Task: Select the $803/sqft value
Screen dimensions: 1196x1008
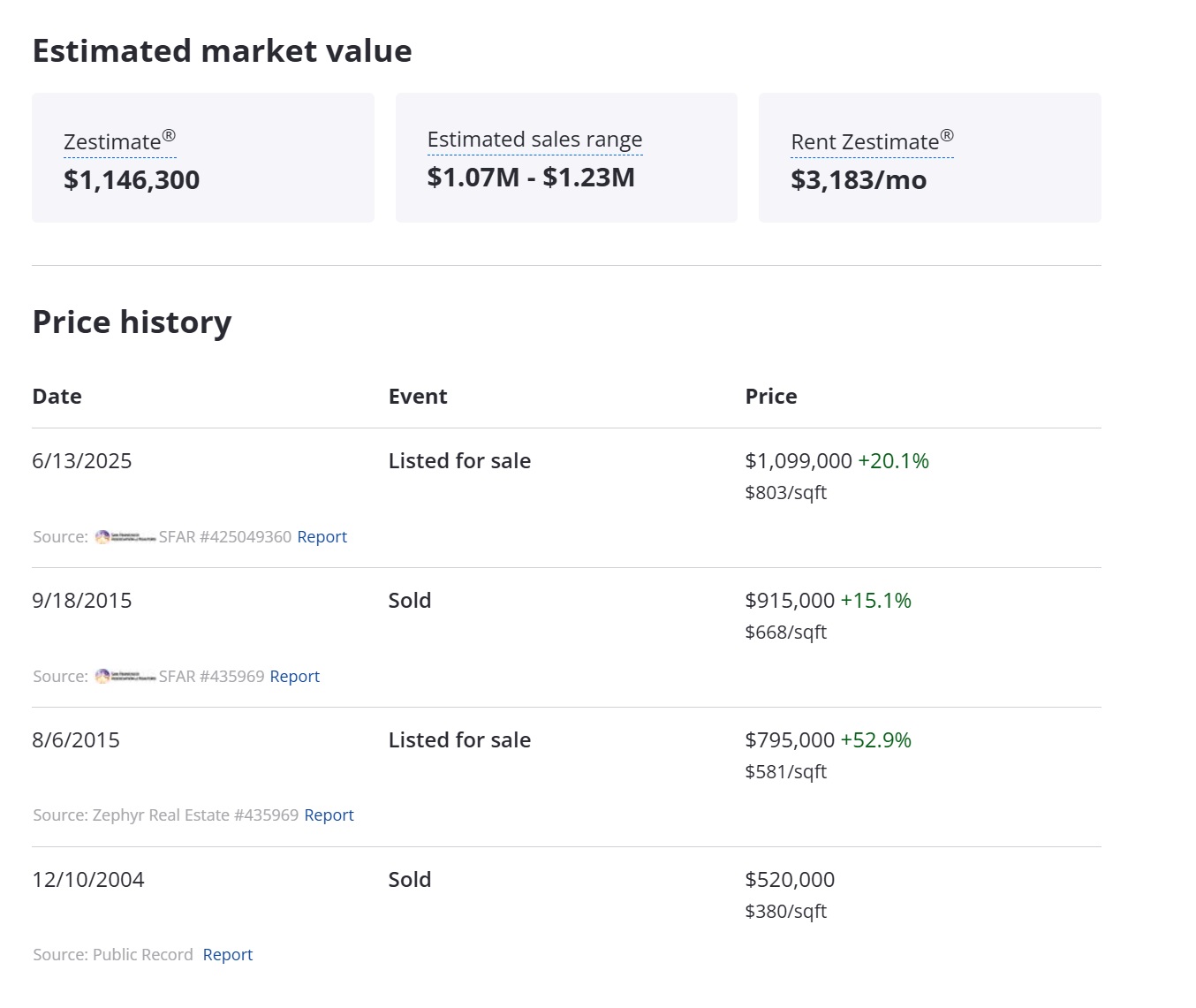Action: click(786, 493)
